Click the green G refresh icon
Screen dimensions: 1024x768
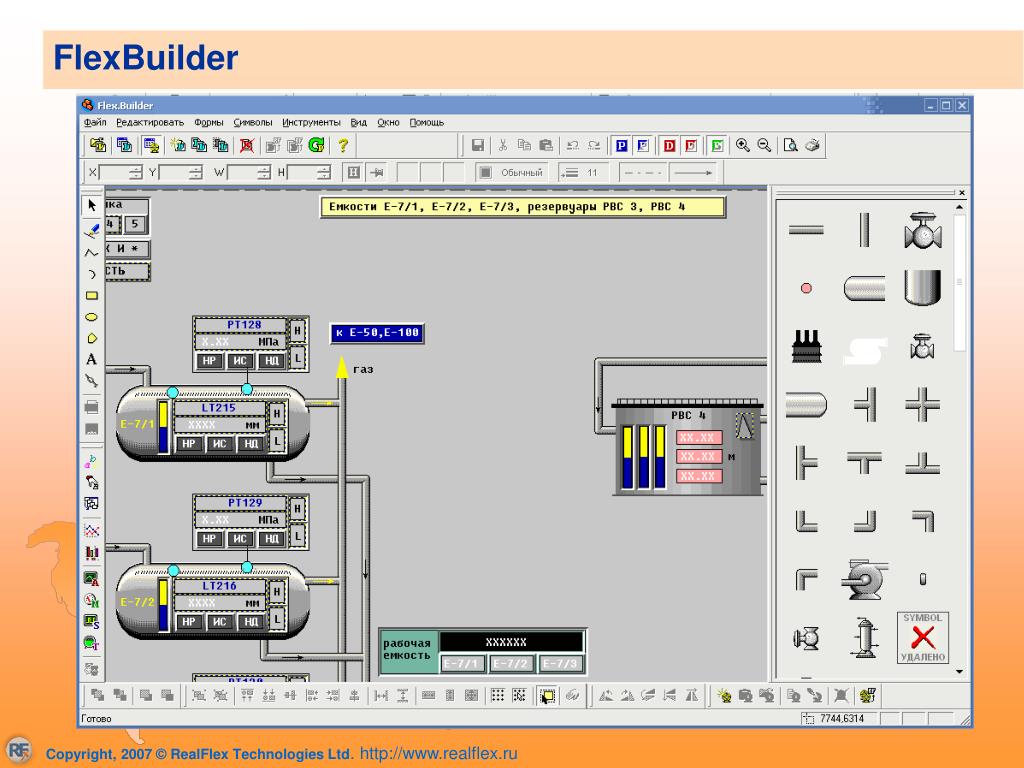317,145
